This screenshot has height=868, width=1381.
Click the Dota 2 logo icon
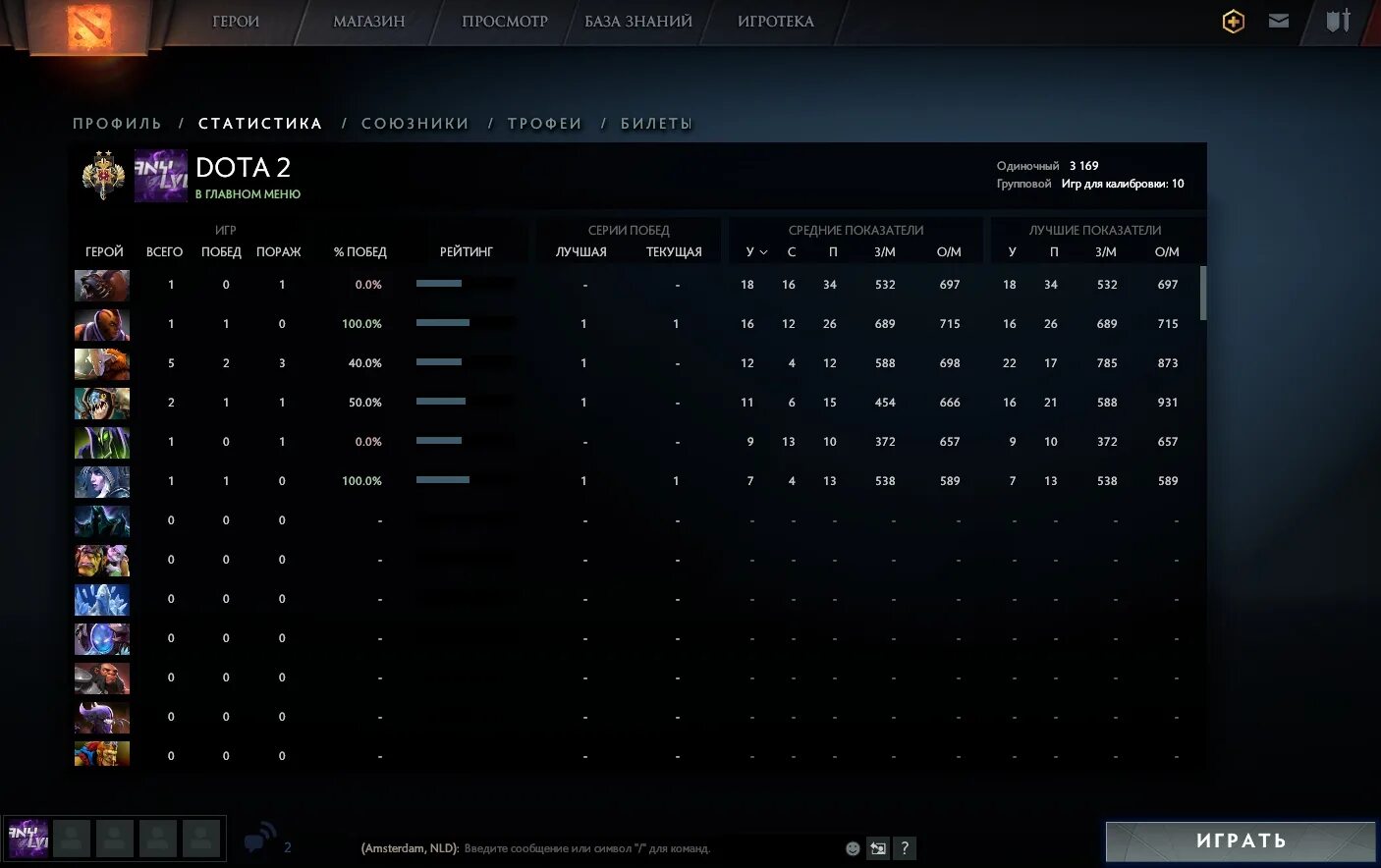click(89, 26)
